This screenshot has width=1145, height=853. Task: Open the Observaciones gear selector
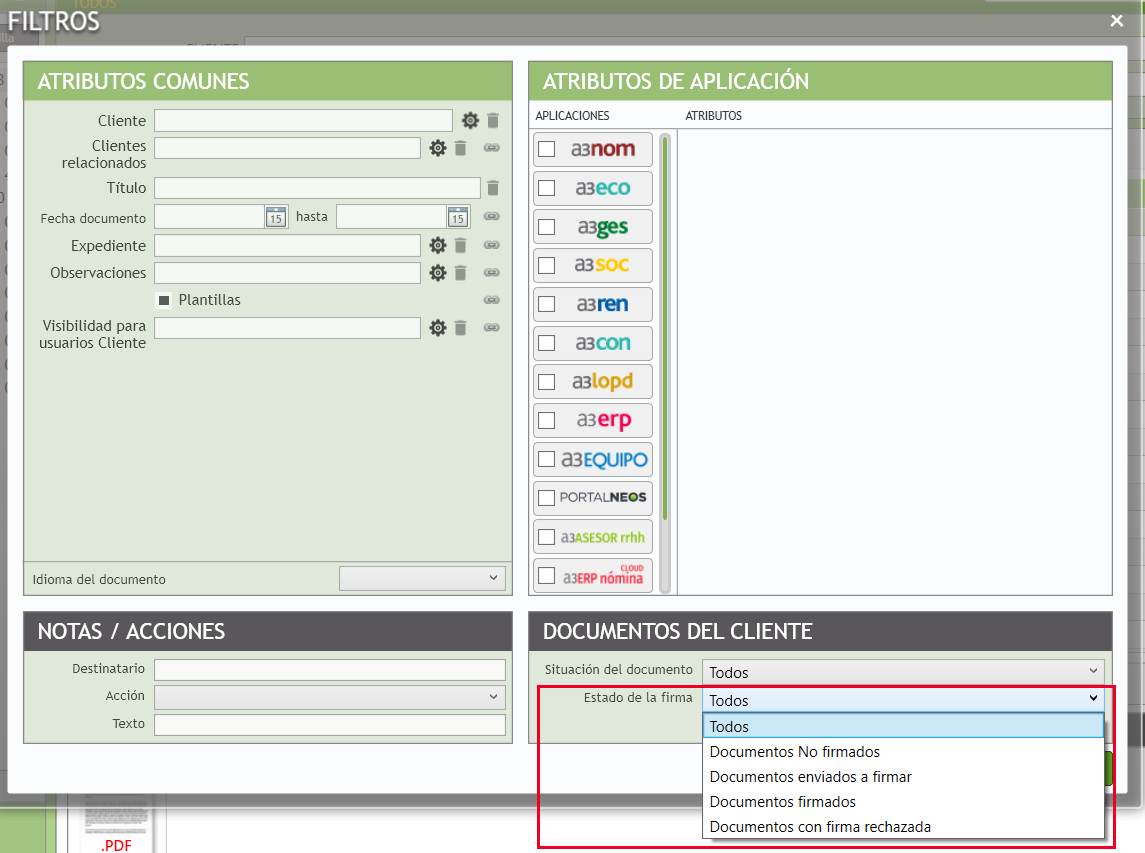point(437,273)
